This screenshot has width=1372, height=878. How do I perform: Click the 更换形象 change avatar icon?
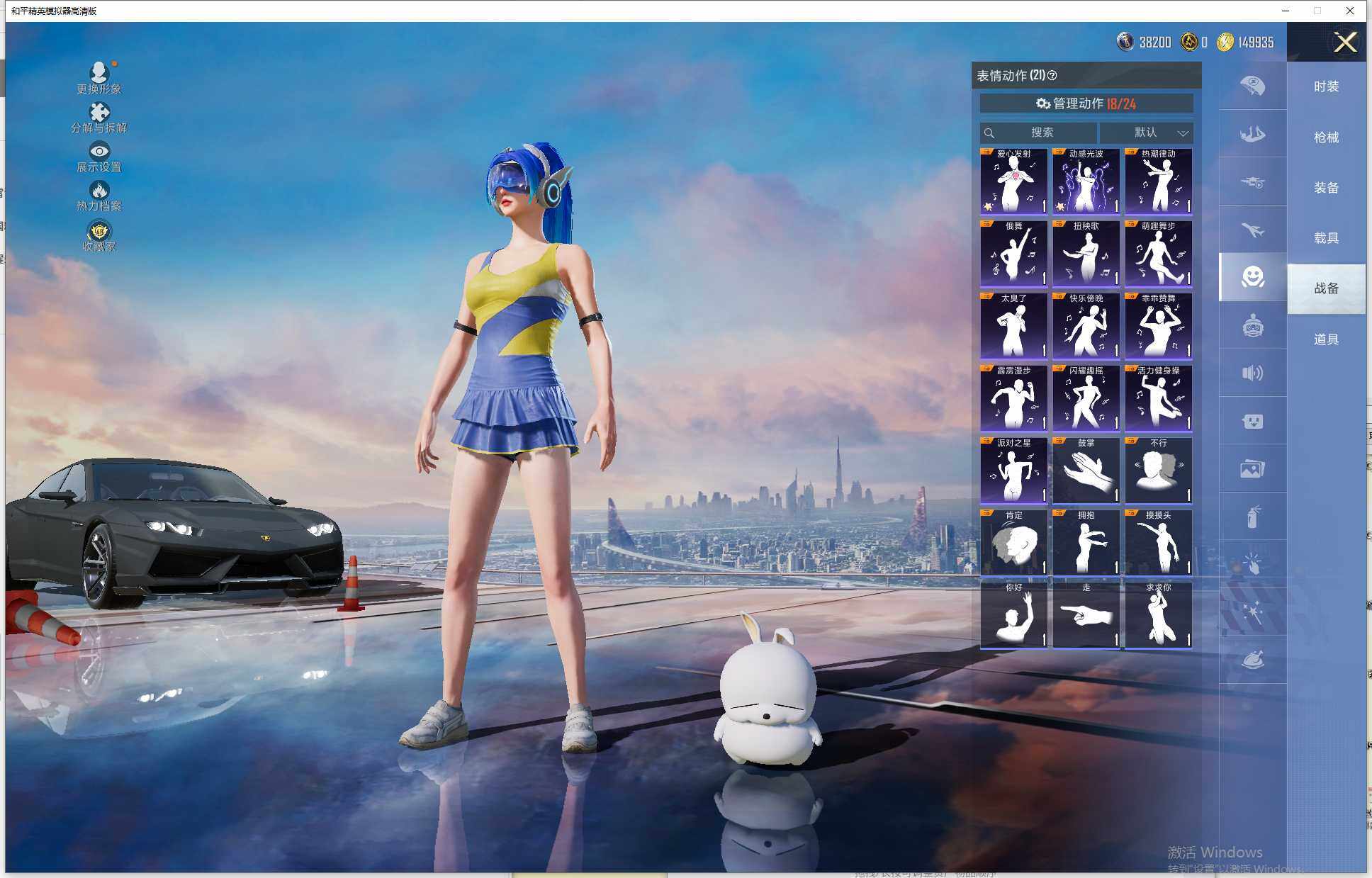pyautogui.click(x=99, y=73)
